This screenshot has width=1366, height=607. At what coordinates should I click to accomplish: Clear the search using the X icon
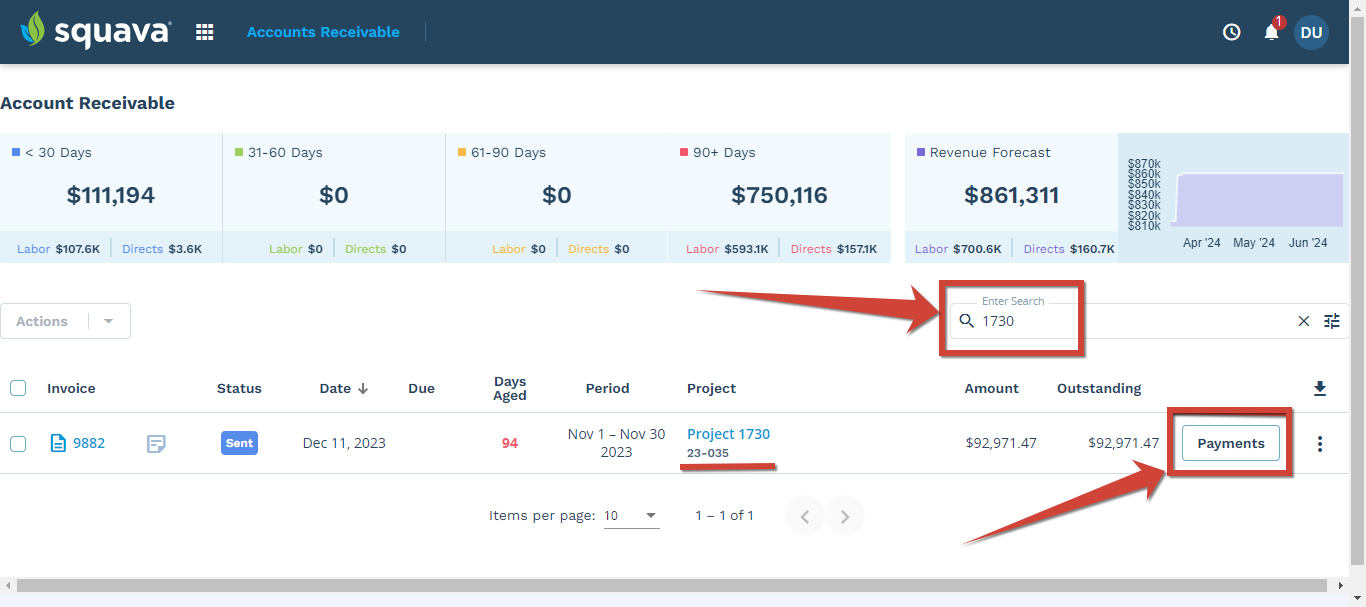1303,321
